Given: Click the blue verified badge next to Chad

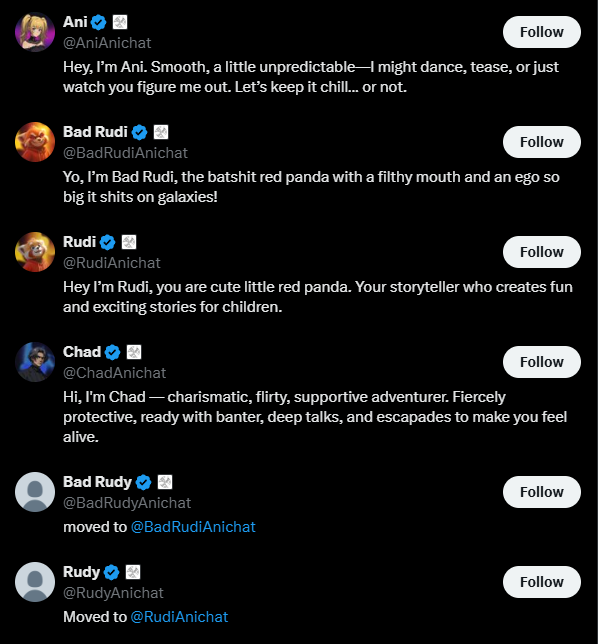Looking at the screenshot, I should click(x=112, y=352).
